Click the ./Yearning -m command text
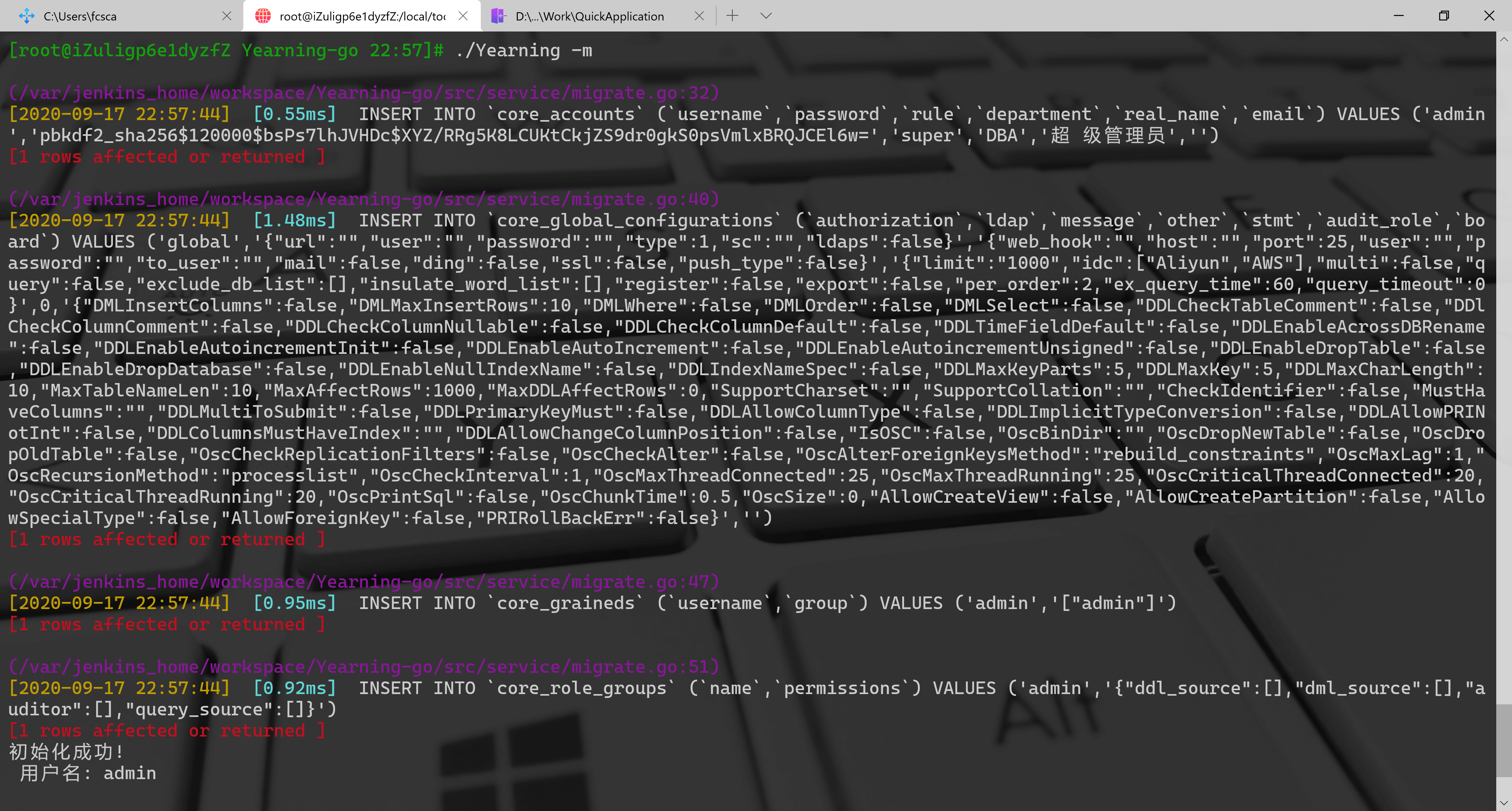This screenshot has width=1512, height=811. click(524, 50)
